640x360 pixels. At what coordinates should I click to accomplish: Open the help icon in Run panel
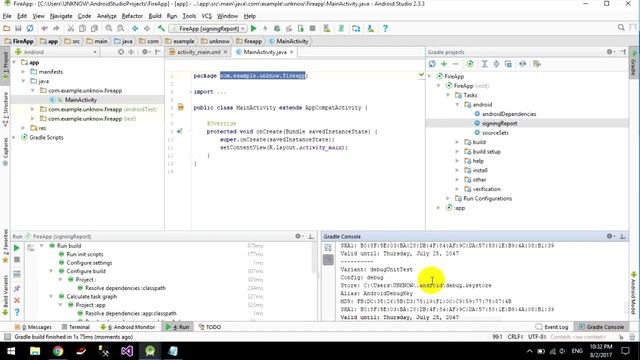(17, 312)
